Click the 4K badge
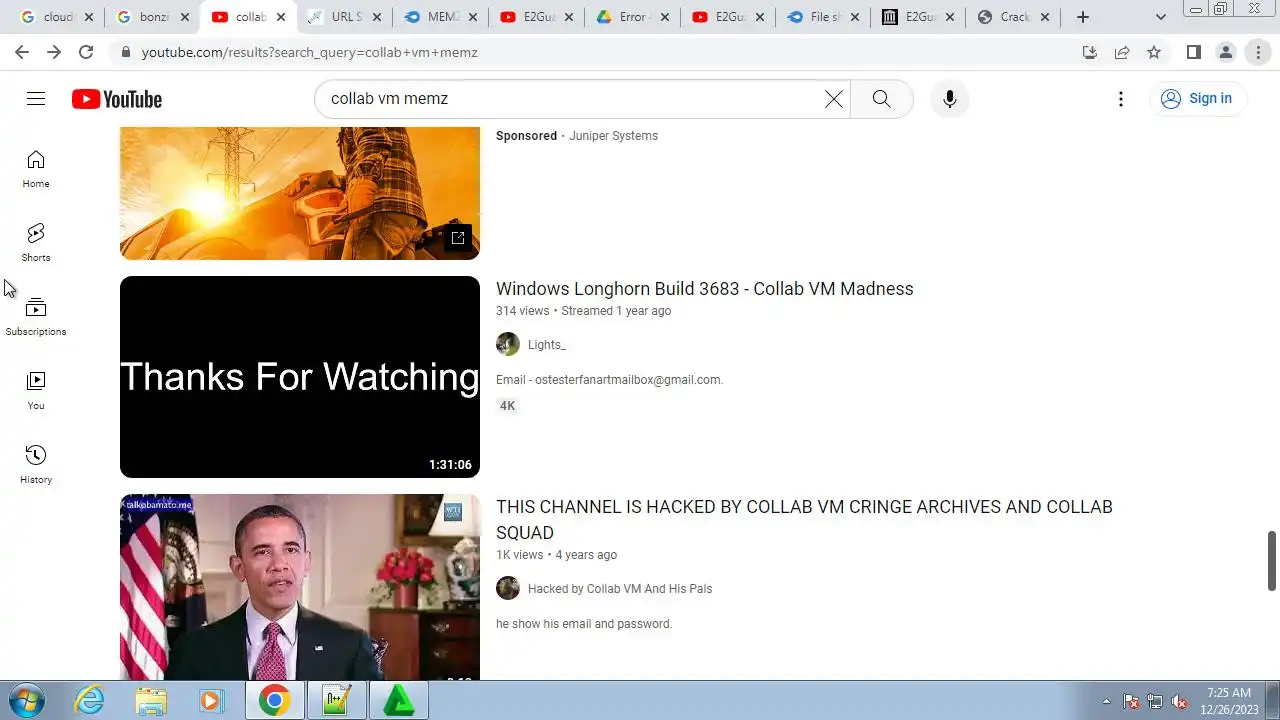Screen dimensions: 1280x720 pyautogui.click(x=507, y=406)
